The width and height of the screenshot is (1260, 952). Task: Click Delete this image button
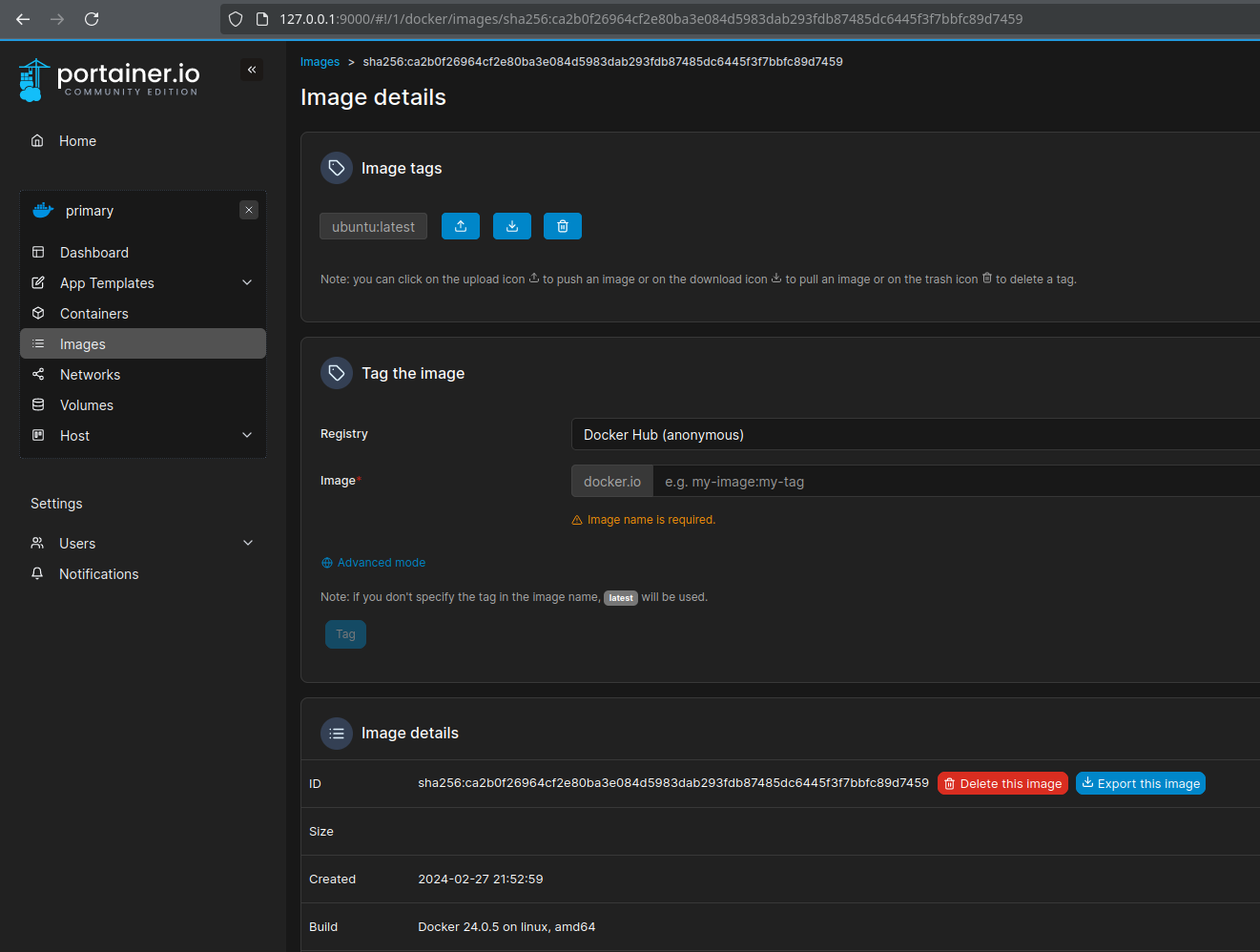(x=1002, y=783)
